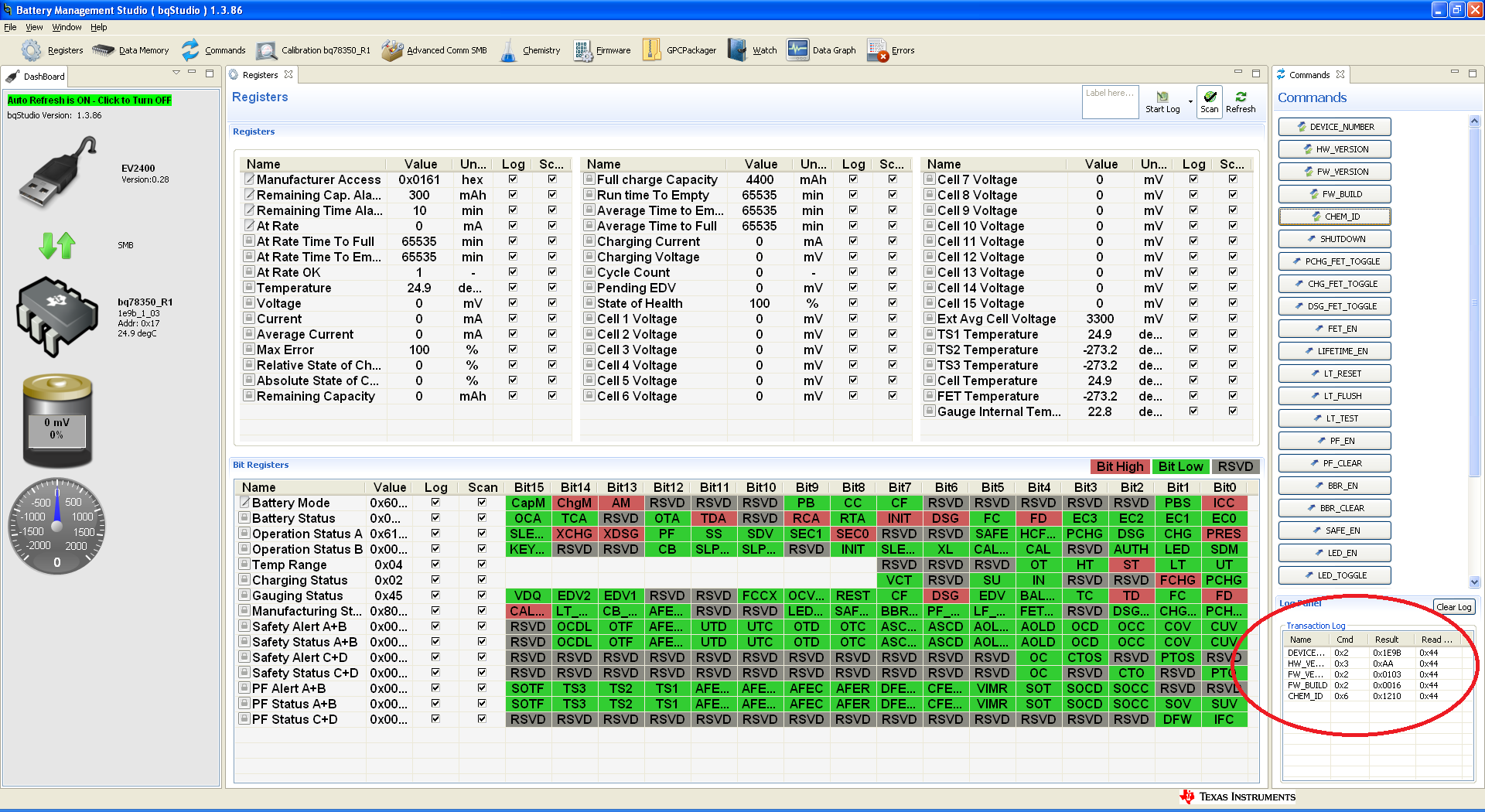Screen dimensions: 1485x812
Task: Send the HW_VERSION command
Action: coord(1334,149)
